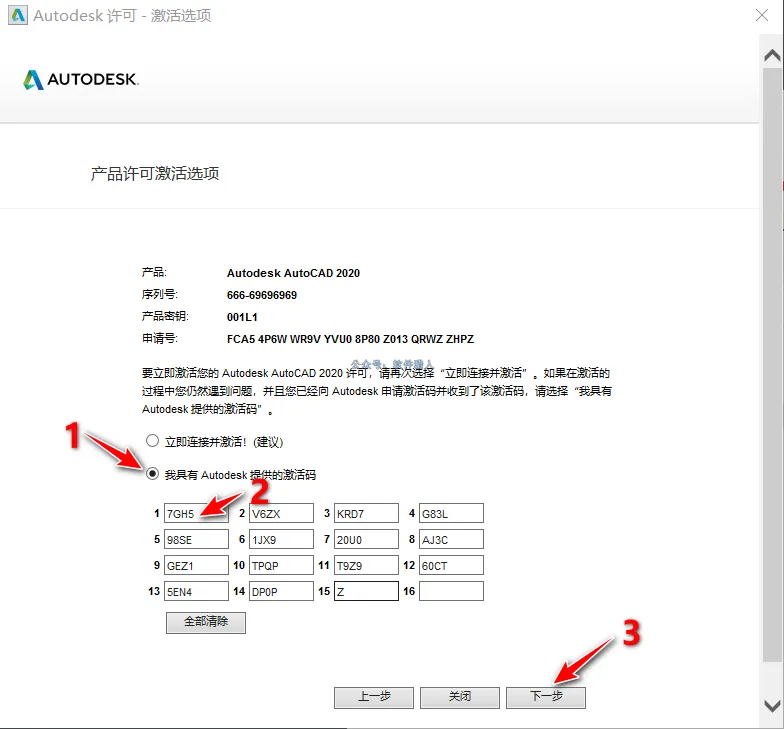
Task: Select 我具有 Autodesk 提供的激活码 radio option
Action: 152,474
